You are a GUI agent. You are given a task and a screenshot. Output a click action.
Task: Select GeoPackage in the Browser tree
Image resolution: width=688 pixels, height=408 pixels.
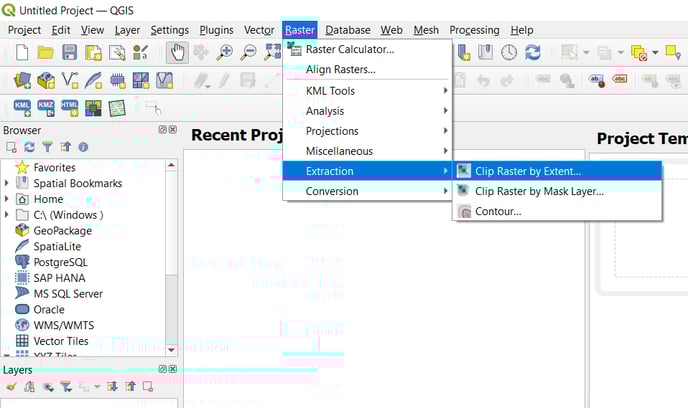(63, 231)
